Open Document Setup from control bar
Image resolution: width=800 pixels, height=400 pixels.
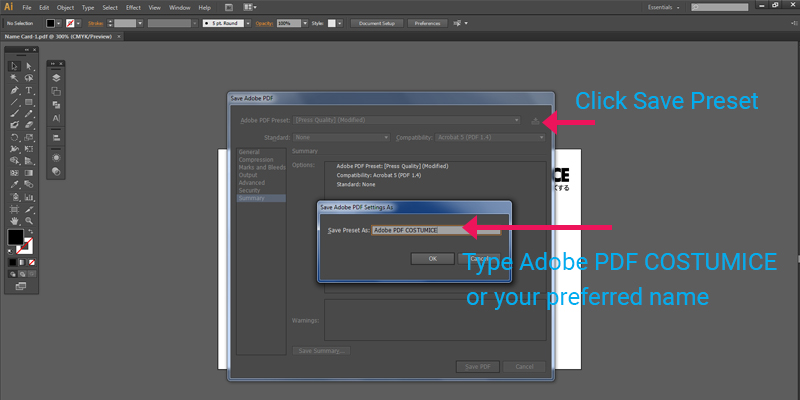click(x=377, y=23)
